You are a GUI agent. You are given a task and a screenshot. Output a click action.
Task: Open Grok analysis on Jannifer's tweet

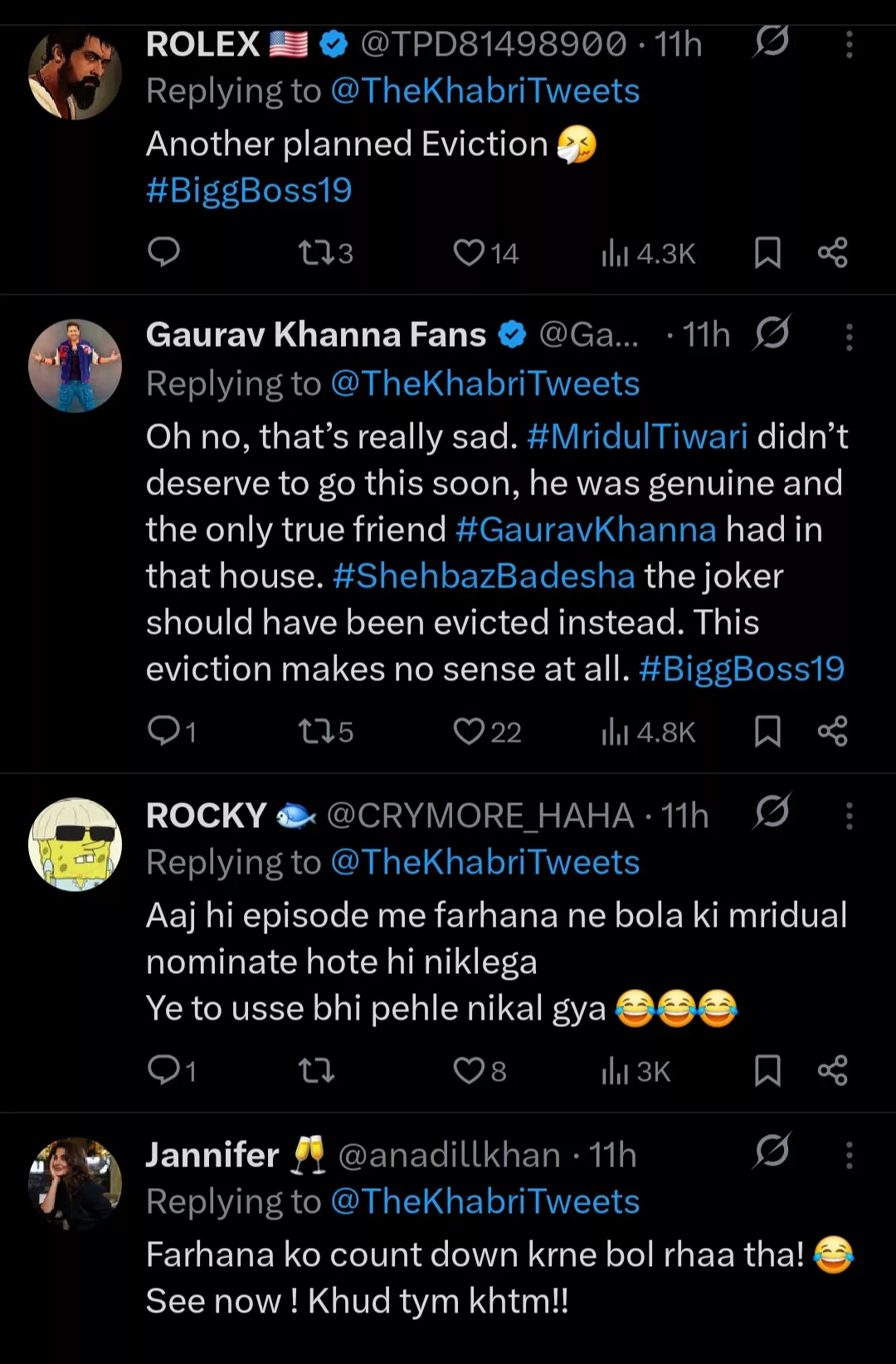click(x=770, y=1153)
